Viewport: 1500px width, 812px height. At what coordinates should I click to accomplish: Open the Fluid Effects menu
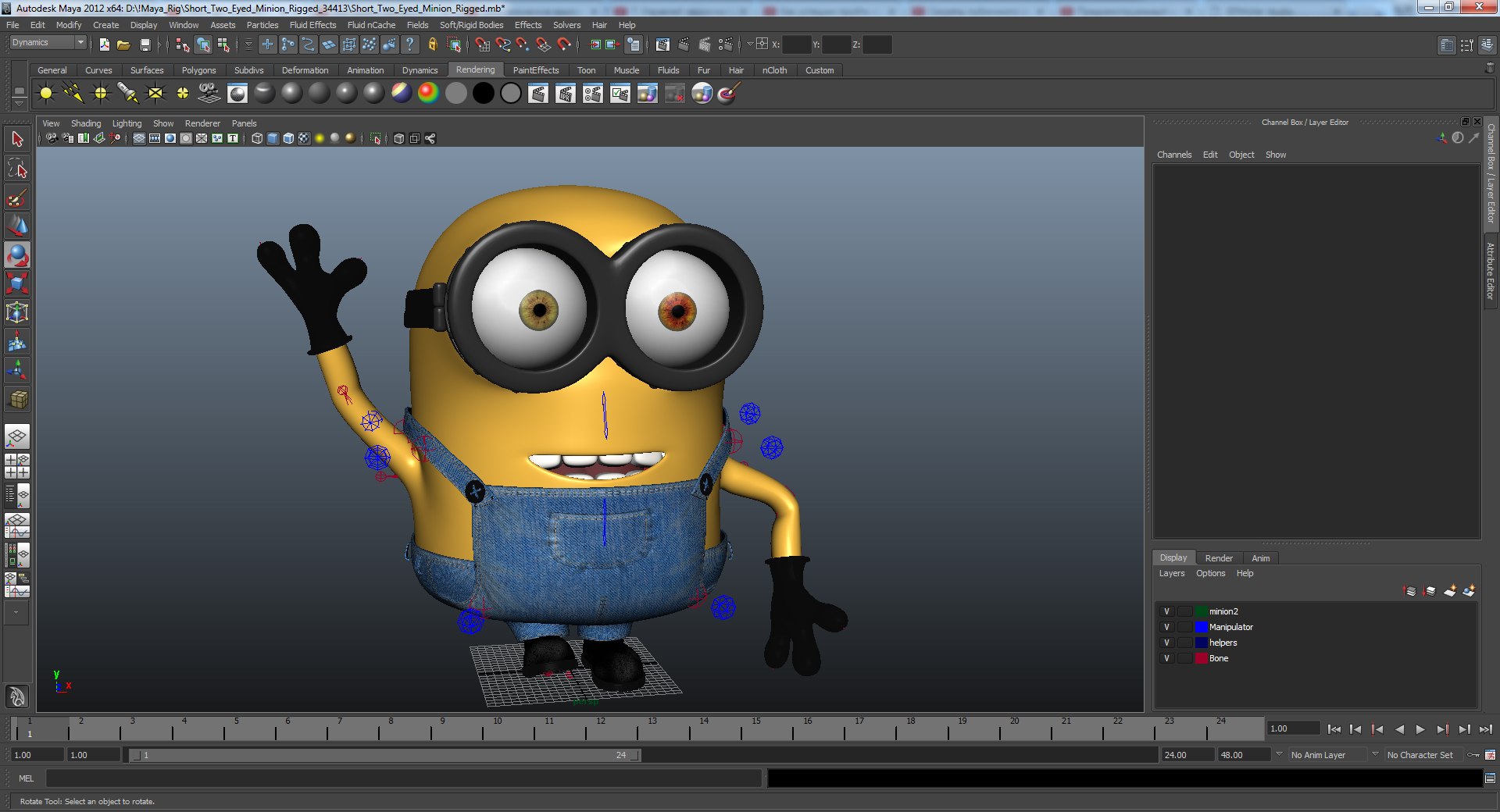pos(312,25)
